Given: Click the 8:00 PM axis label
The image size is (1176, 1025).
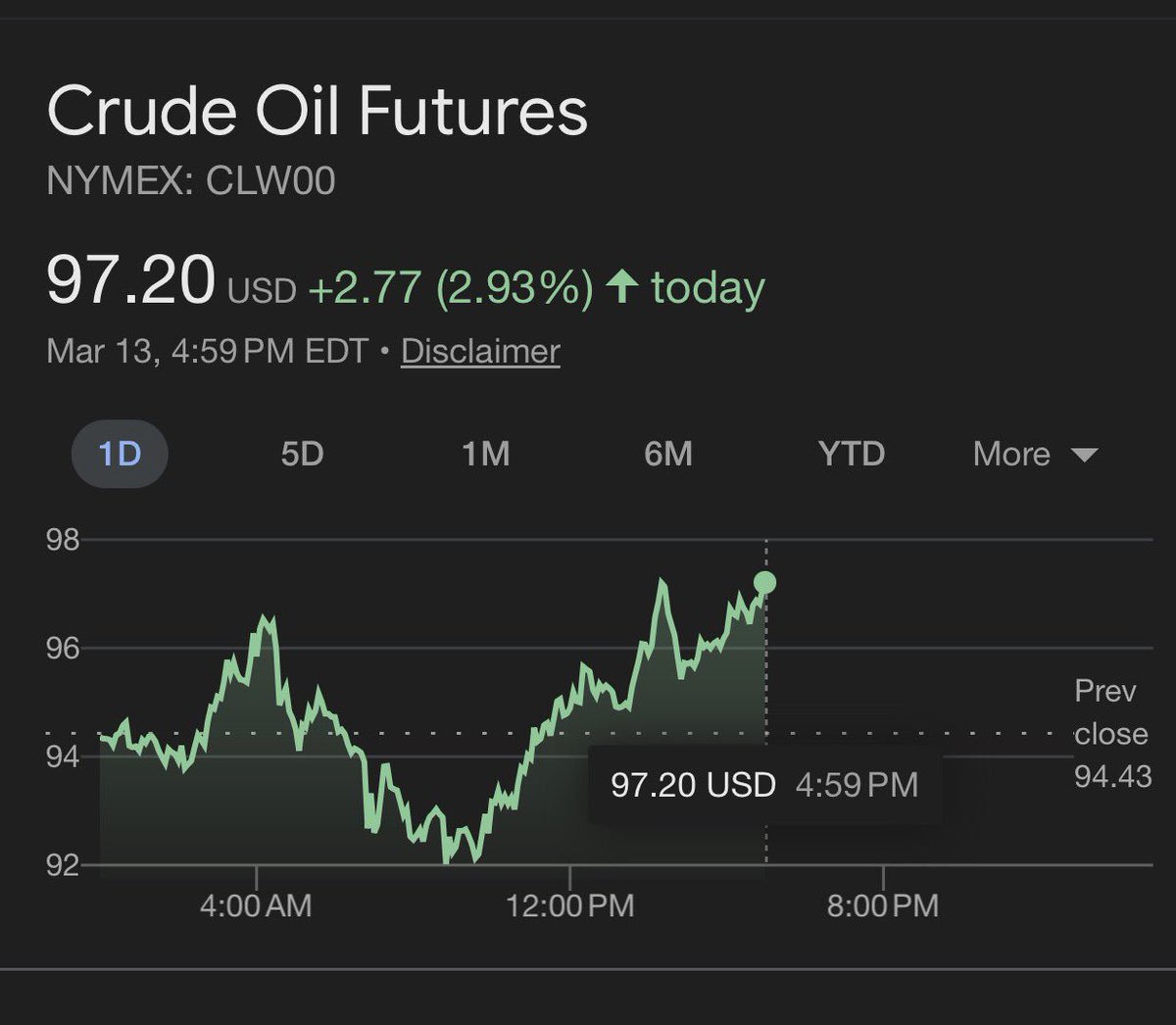Looking at the screenshot, I should point(882,905).
